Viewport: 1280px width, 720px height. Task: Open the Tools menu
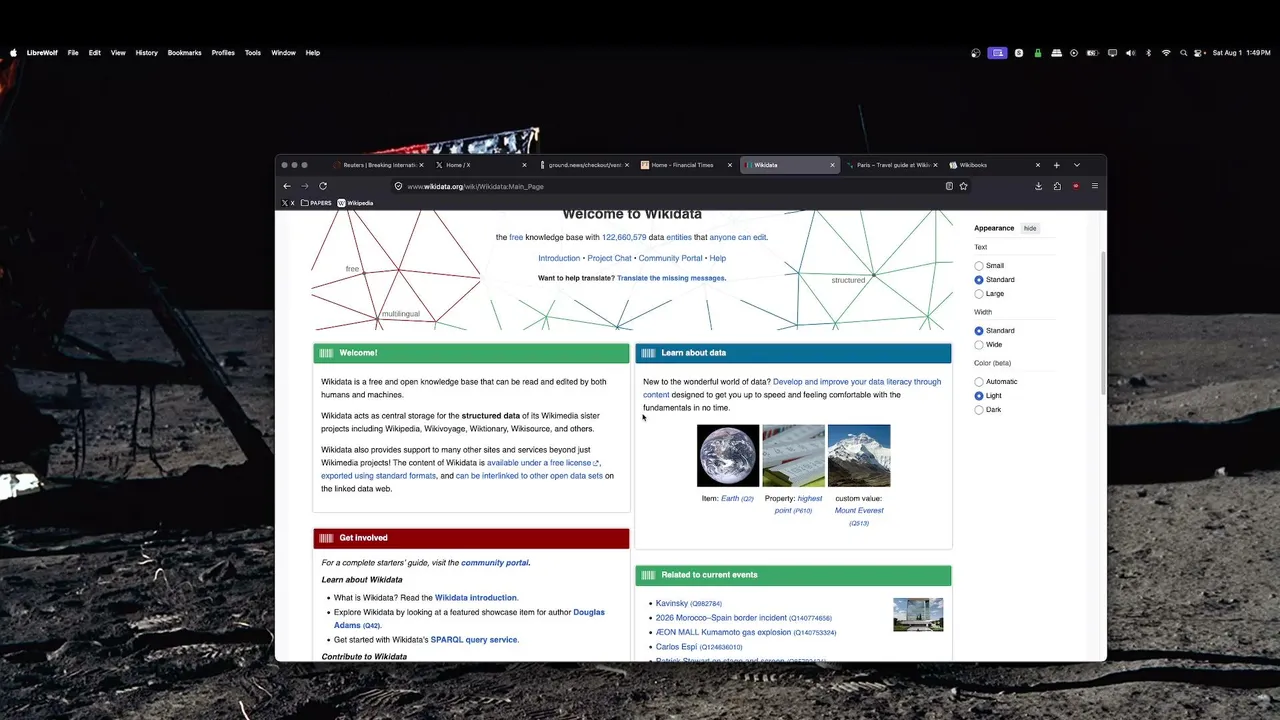253,53
